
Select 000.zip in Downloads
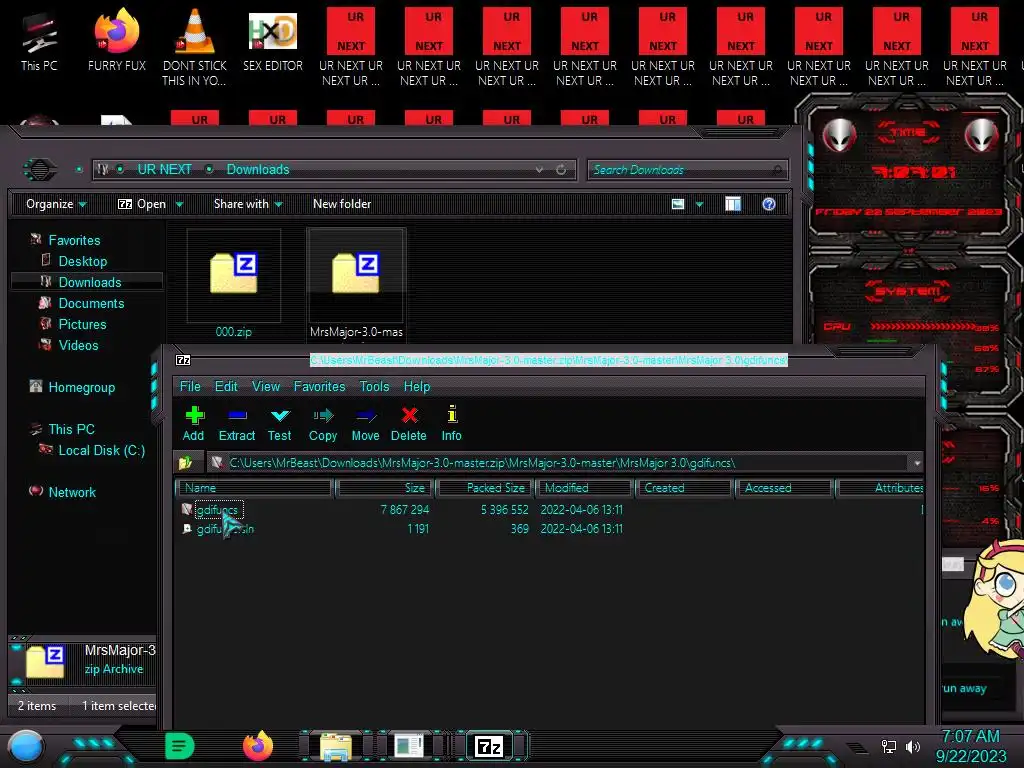click(x=234, y=283)
